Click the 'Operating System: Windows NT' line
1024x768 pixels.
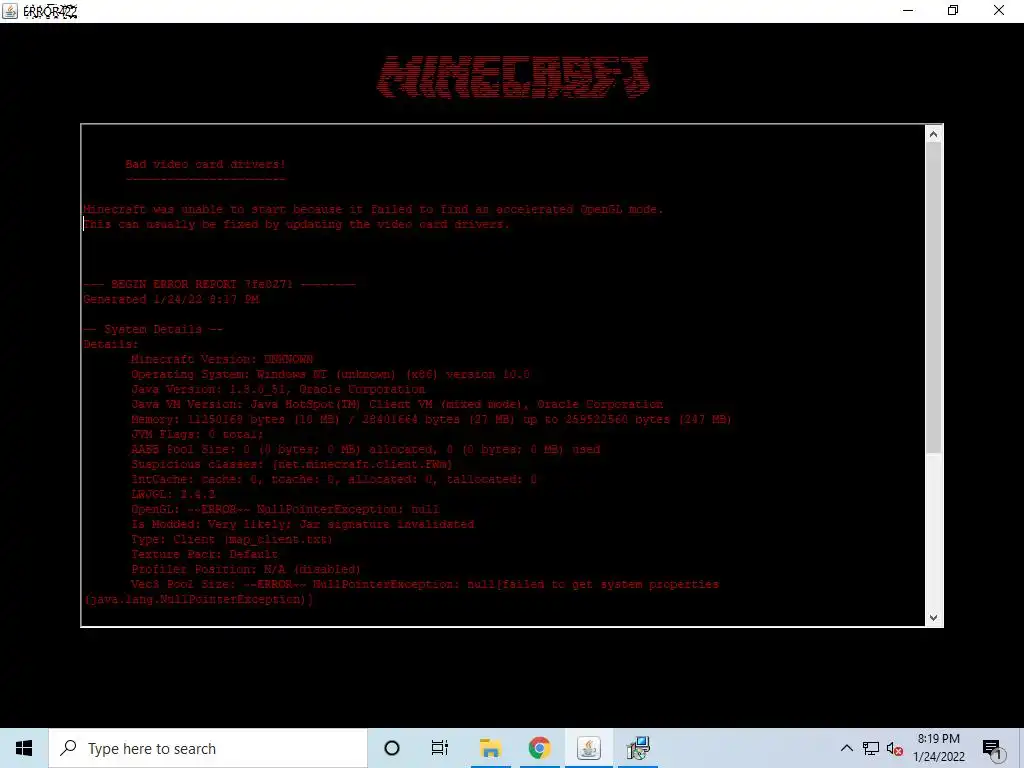pyautogui.click(x=330, y=374)
